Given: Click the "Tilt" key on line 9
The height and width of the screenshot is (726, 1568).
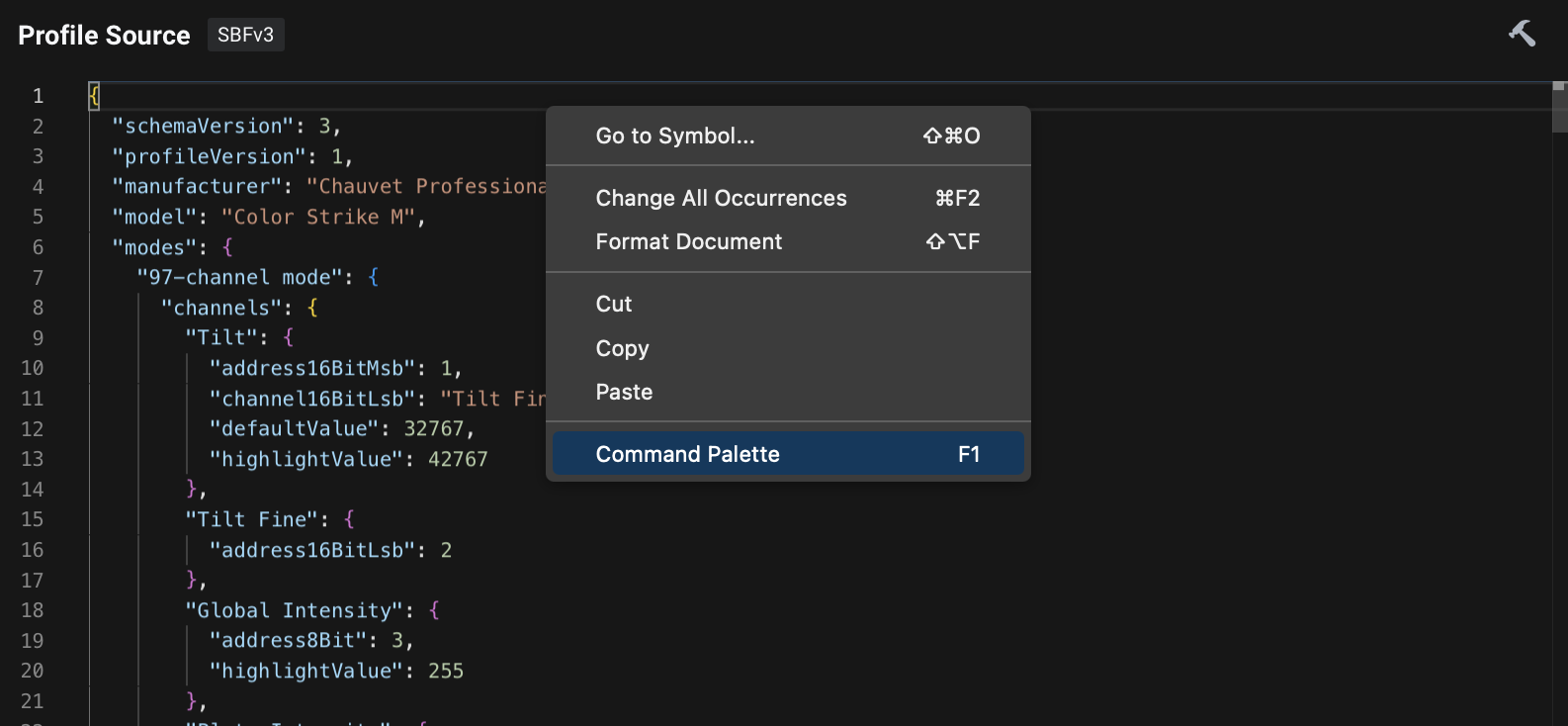Looking at the screenshot, I should coord(221,337).
